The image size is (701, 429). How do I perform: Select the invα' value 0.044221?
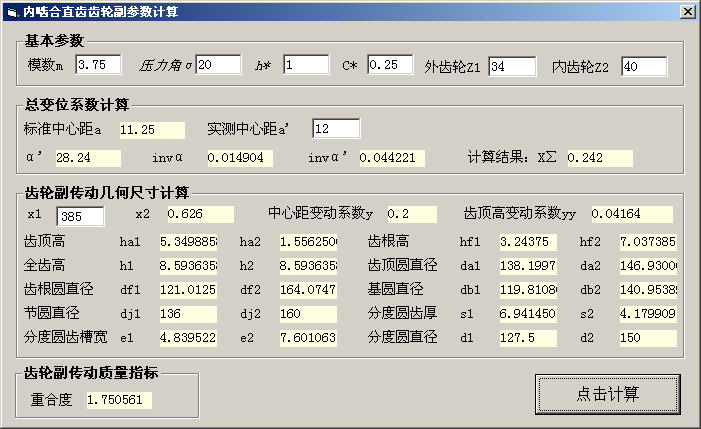392,158
